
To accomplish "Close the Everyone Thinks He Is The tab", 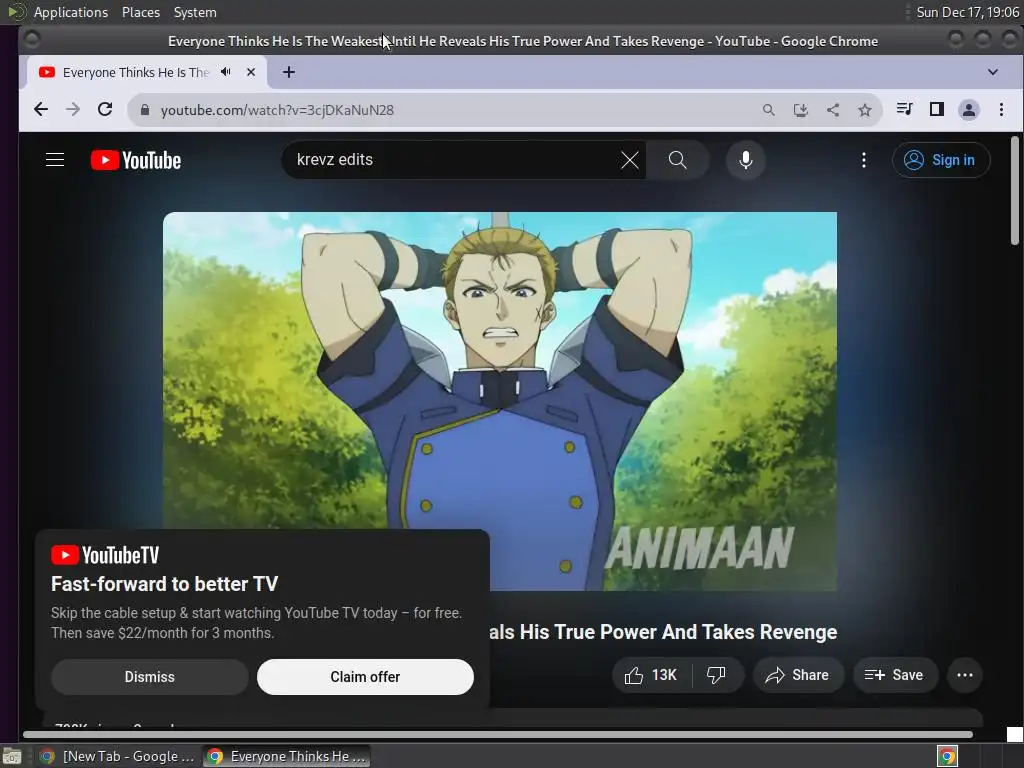I will tap(251, 72).
